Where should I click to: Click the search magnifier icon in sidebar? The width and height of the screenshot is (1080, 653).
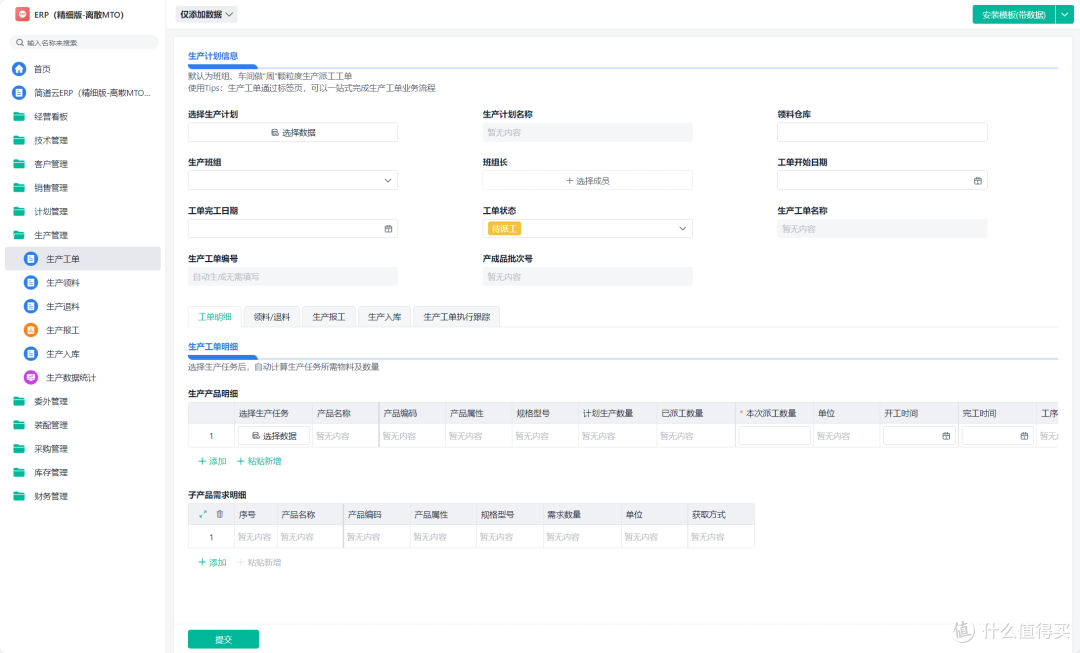point(20,43)
